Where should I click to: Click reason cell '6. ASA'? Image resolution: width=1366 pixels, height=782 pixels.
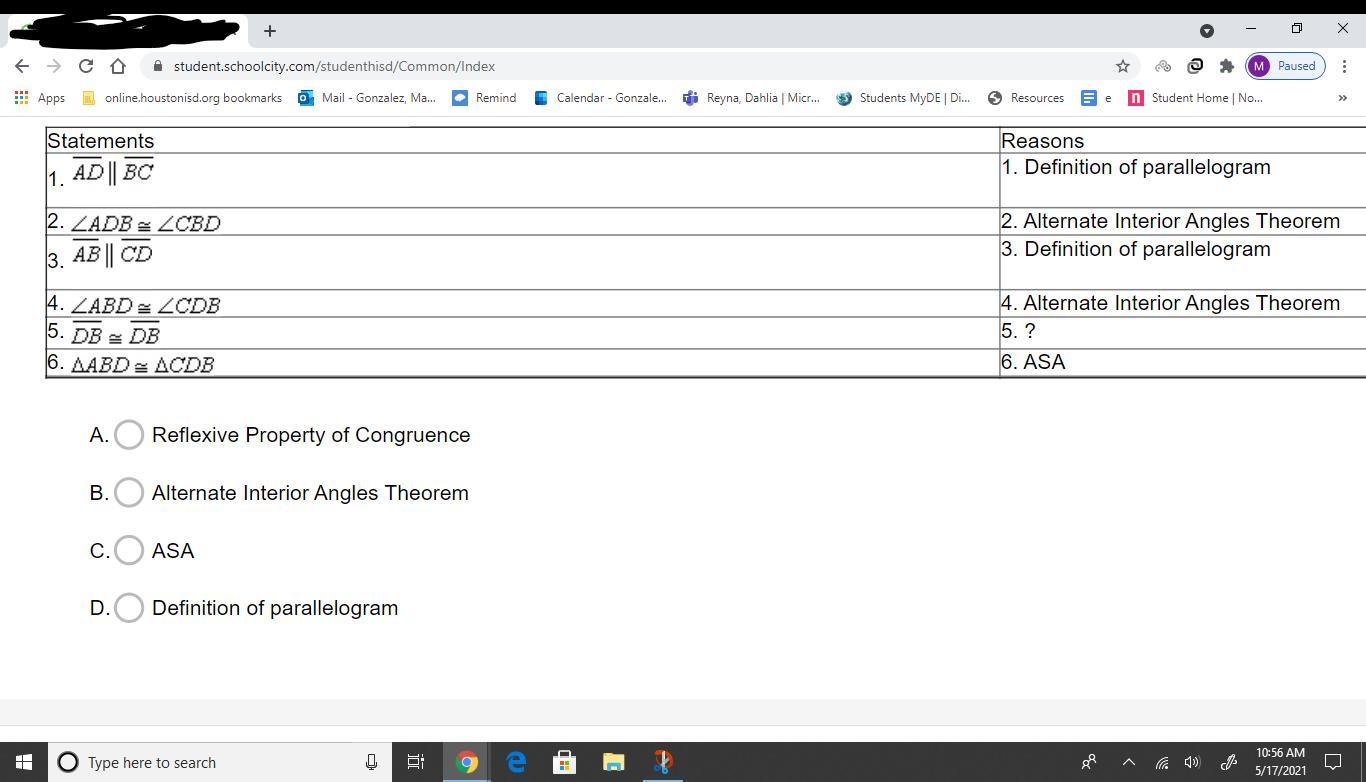coord(1183,362)
